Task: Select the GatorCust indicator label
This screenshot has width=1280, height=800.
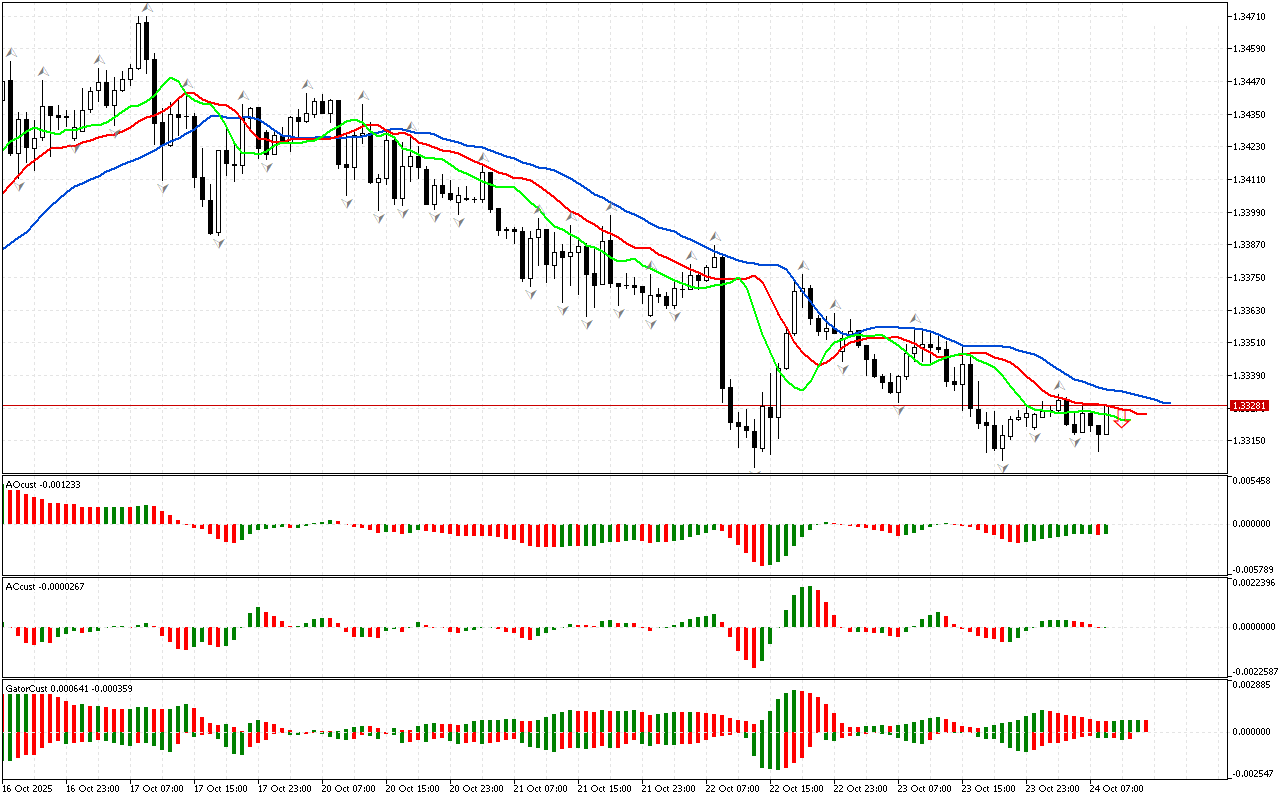Action: [68, 688]
